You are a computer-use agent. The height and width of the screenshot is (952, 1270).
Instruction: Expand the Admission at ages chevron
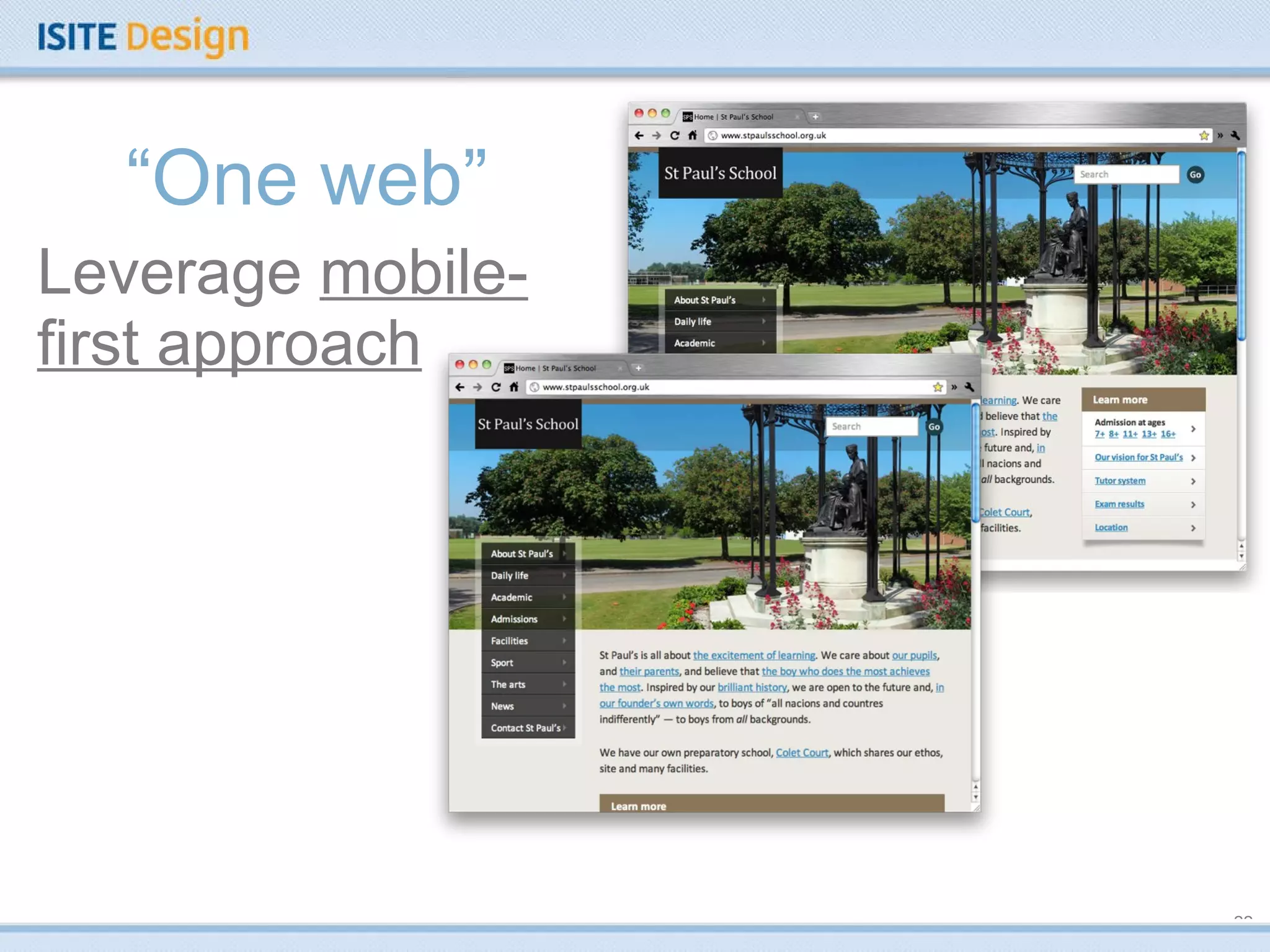tap(1193, 429)
